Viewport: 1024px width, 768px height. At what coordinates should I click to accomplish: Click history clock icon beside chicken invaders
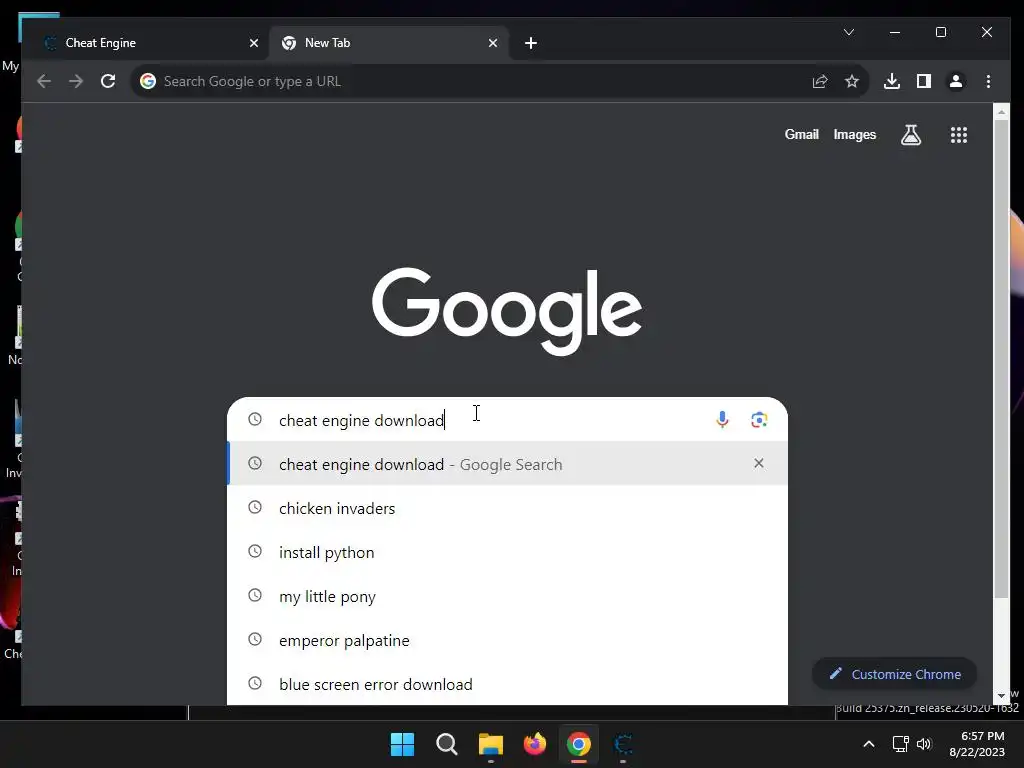point(255,507)
